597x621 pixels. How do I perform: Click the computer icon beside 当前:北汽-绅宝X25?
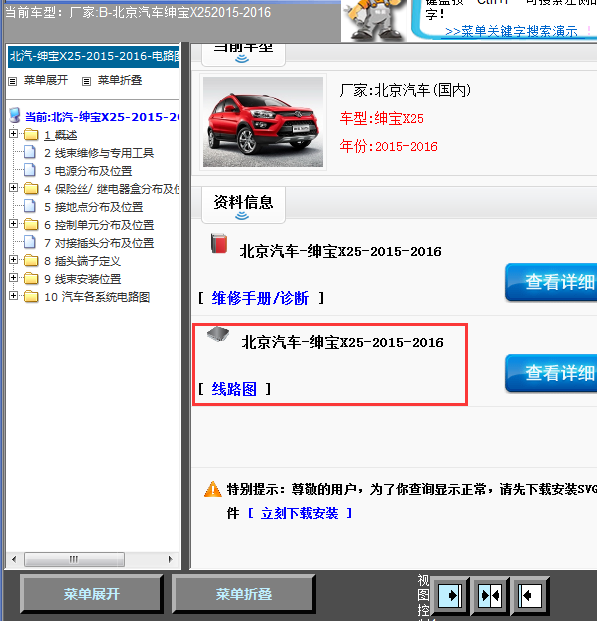[x=15, y=116]
